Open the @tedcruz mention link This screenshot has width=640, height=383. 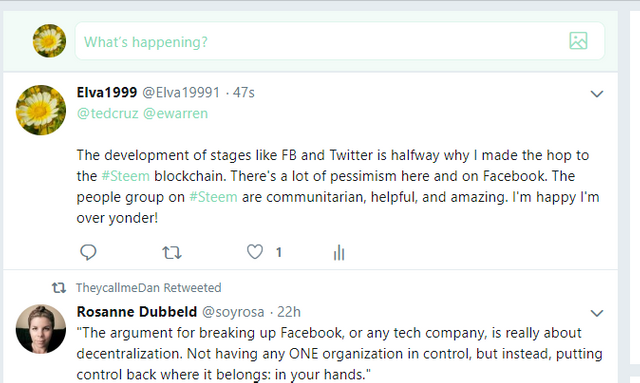click(108, 113)
